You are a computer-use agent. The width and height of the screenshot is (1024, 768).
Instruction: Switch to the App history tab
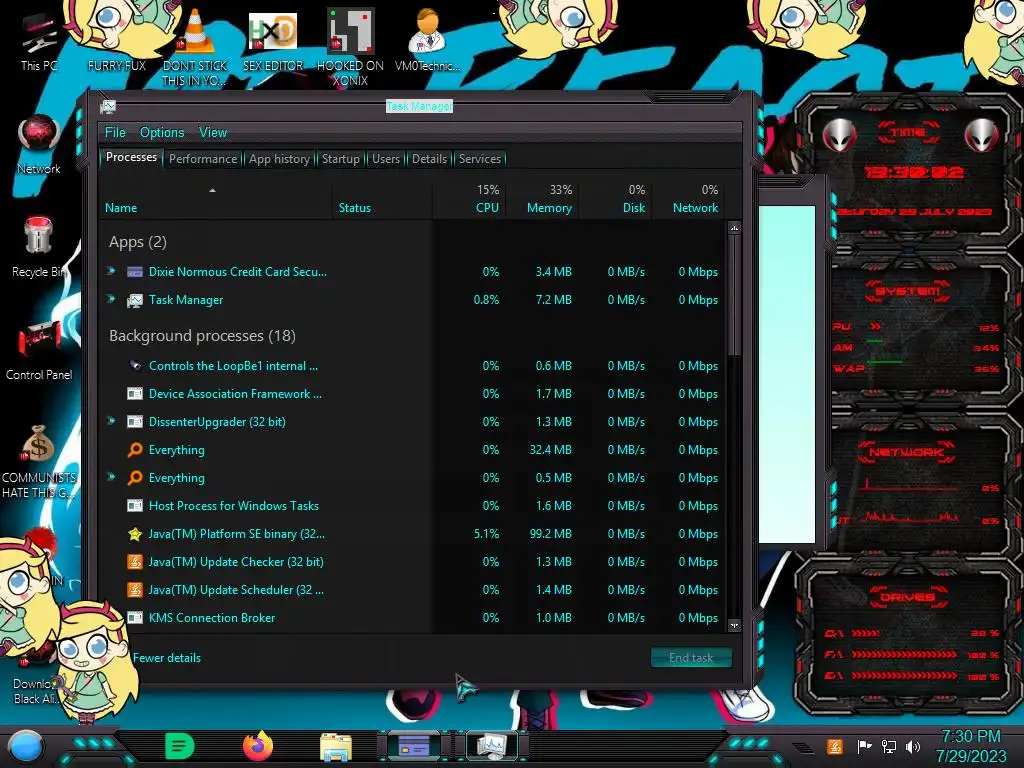coord(279,159)
